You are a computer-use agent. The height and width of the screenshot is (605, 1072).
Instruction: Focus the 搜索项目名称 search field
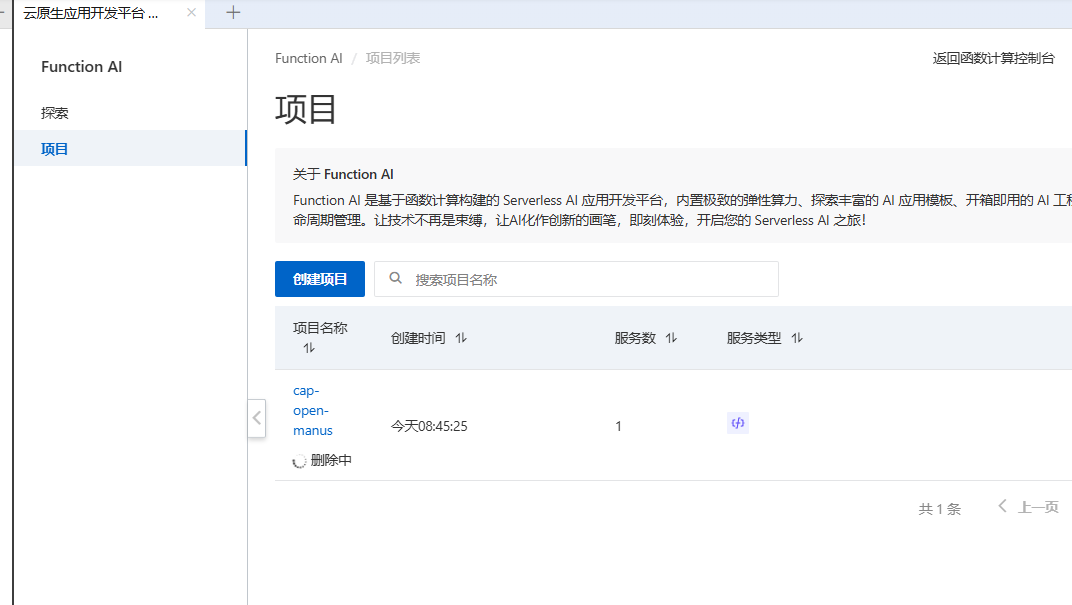tap(576, 279)
